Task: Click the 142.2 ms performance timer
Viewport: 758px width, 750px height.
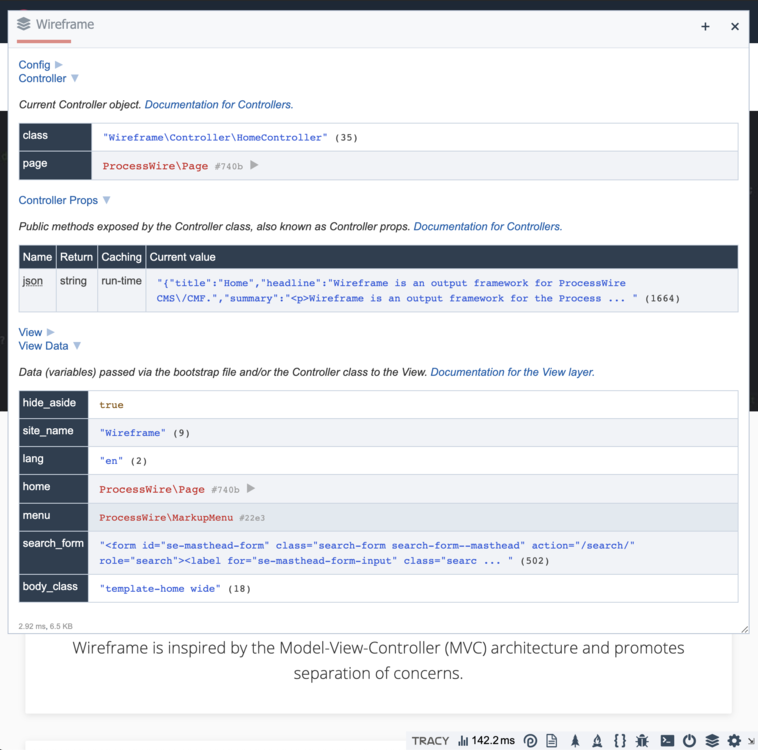Action: 486,741
